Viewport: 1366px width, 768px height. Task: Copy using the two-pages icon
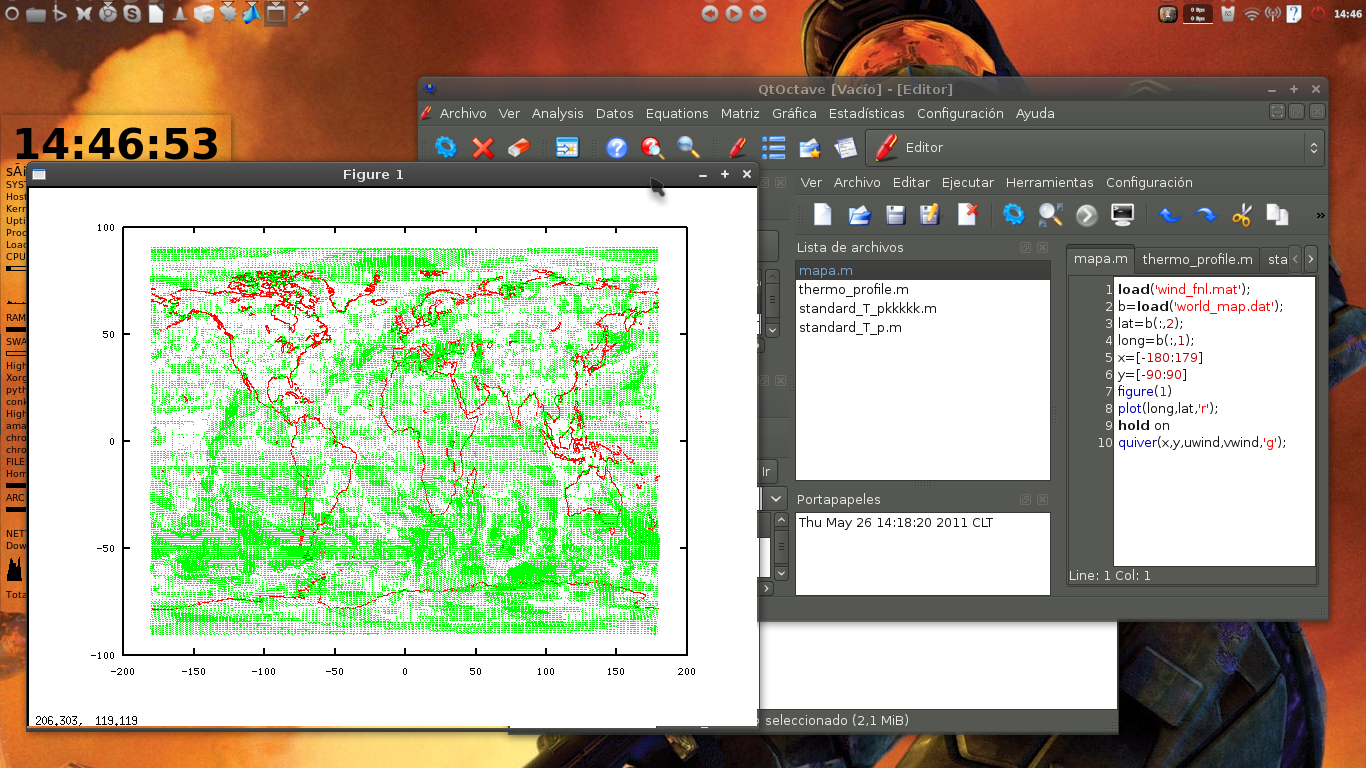tap(1277, 214)
